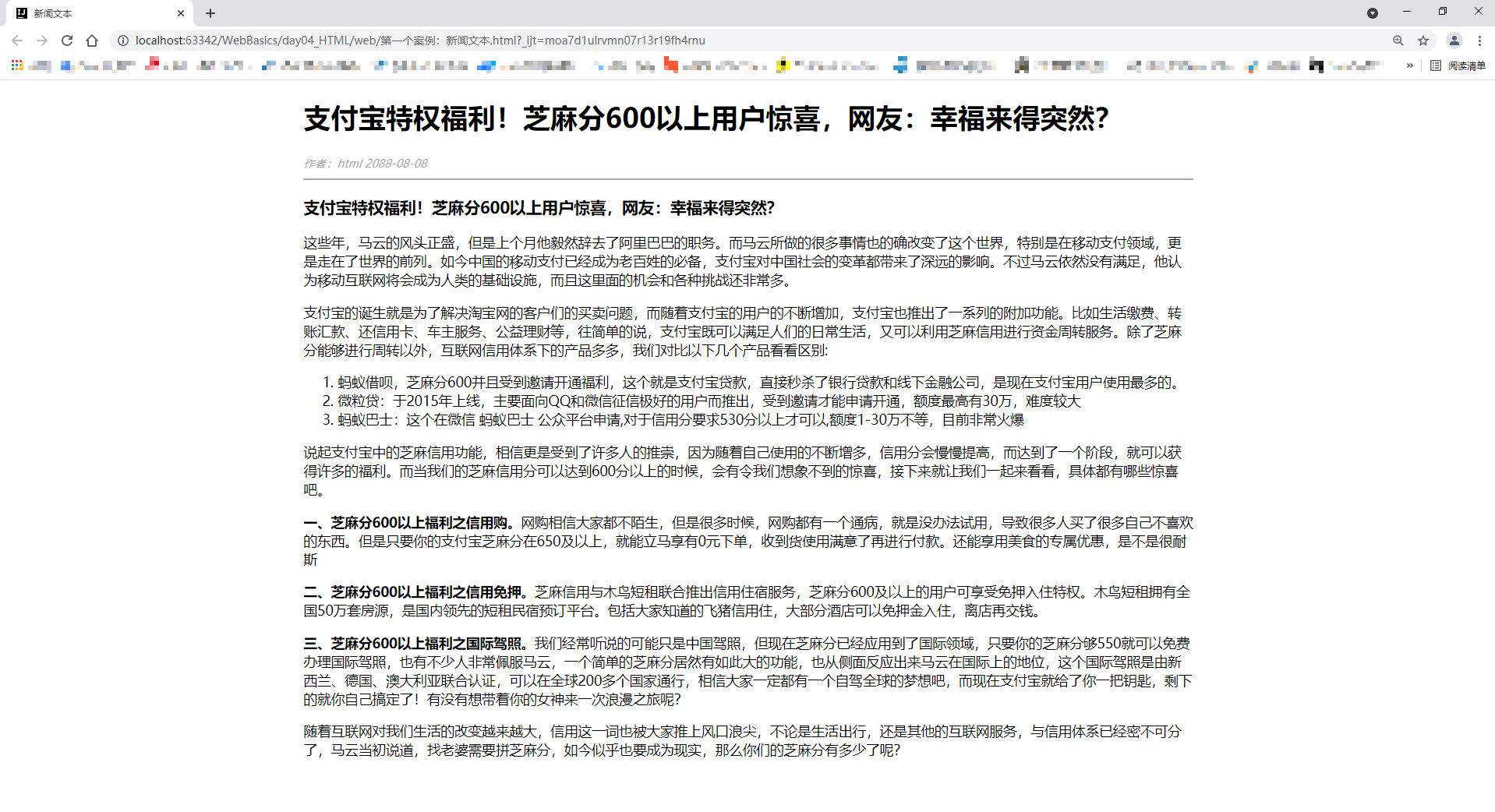Click the paragraph starting 这些年,马云的风头正盛
Viewport: 1495px width, 812px height.
[x=742, y=262]
